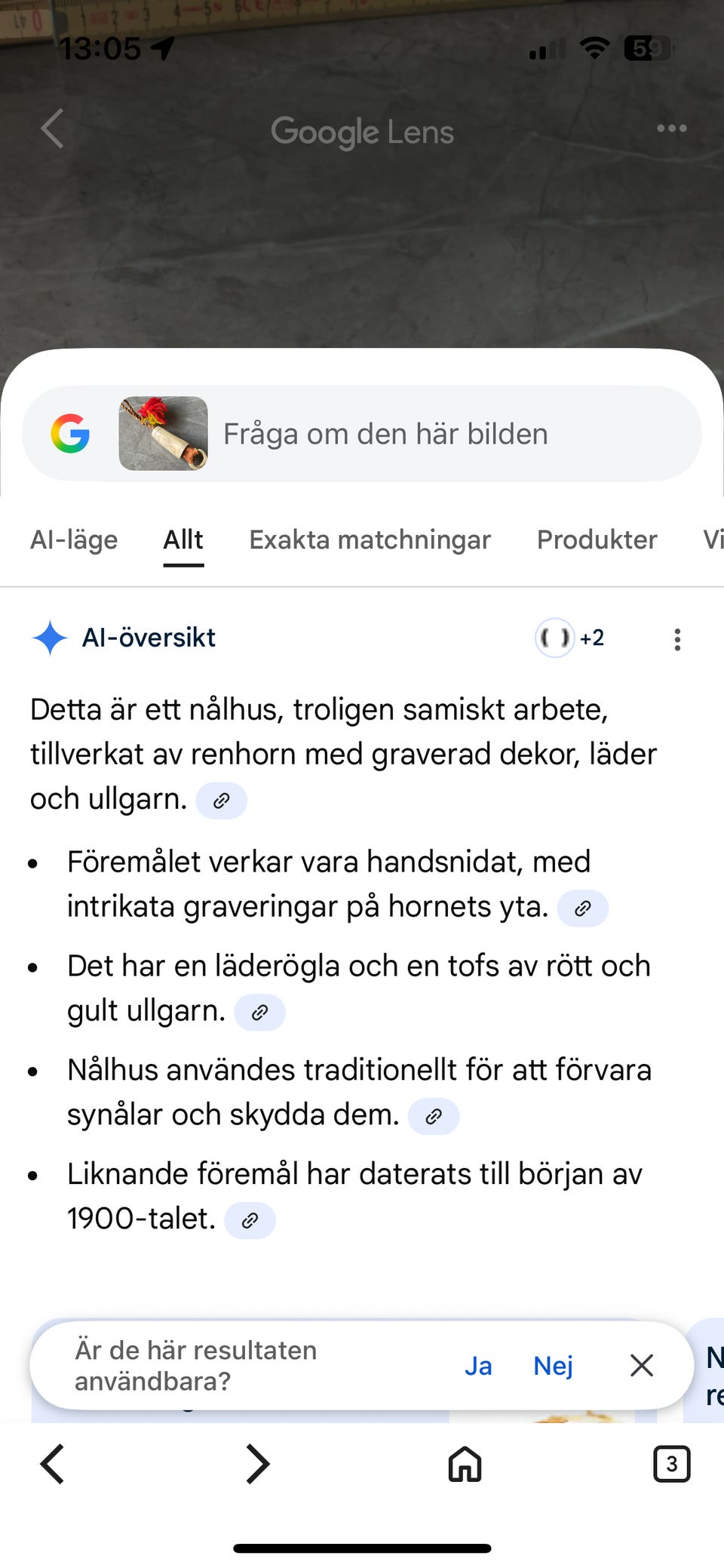724x1568 pixels.
Task: Tap the Google G logo
Action: [70, 434]
